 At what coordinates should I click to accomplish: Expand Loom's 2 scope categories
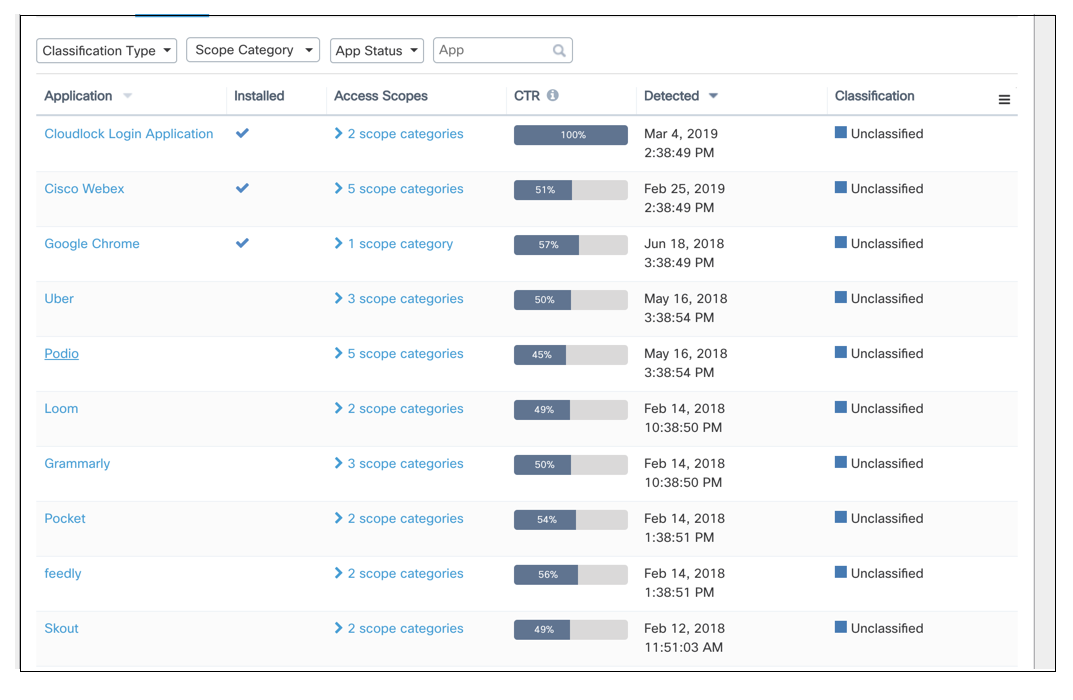398,409
